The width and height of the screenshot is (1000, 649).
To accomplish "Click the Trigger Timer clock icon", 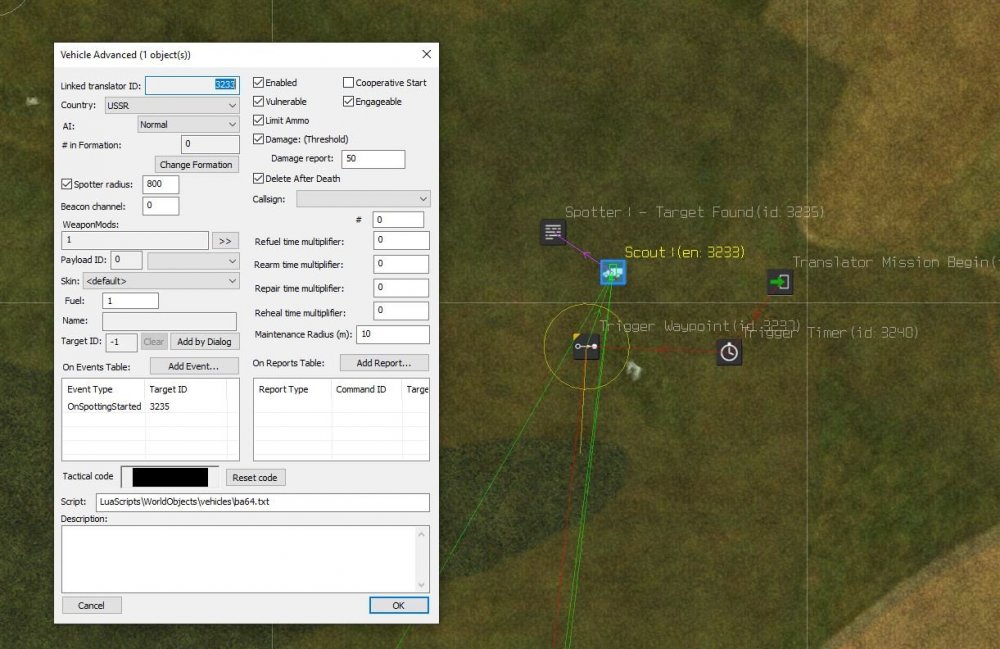I will [730, 352].
